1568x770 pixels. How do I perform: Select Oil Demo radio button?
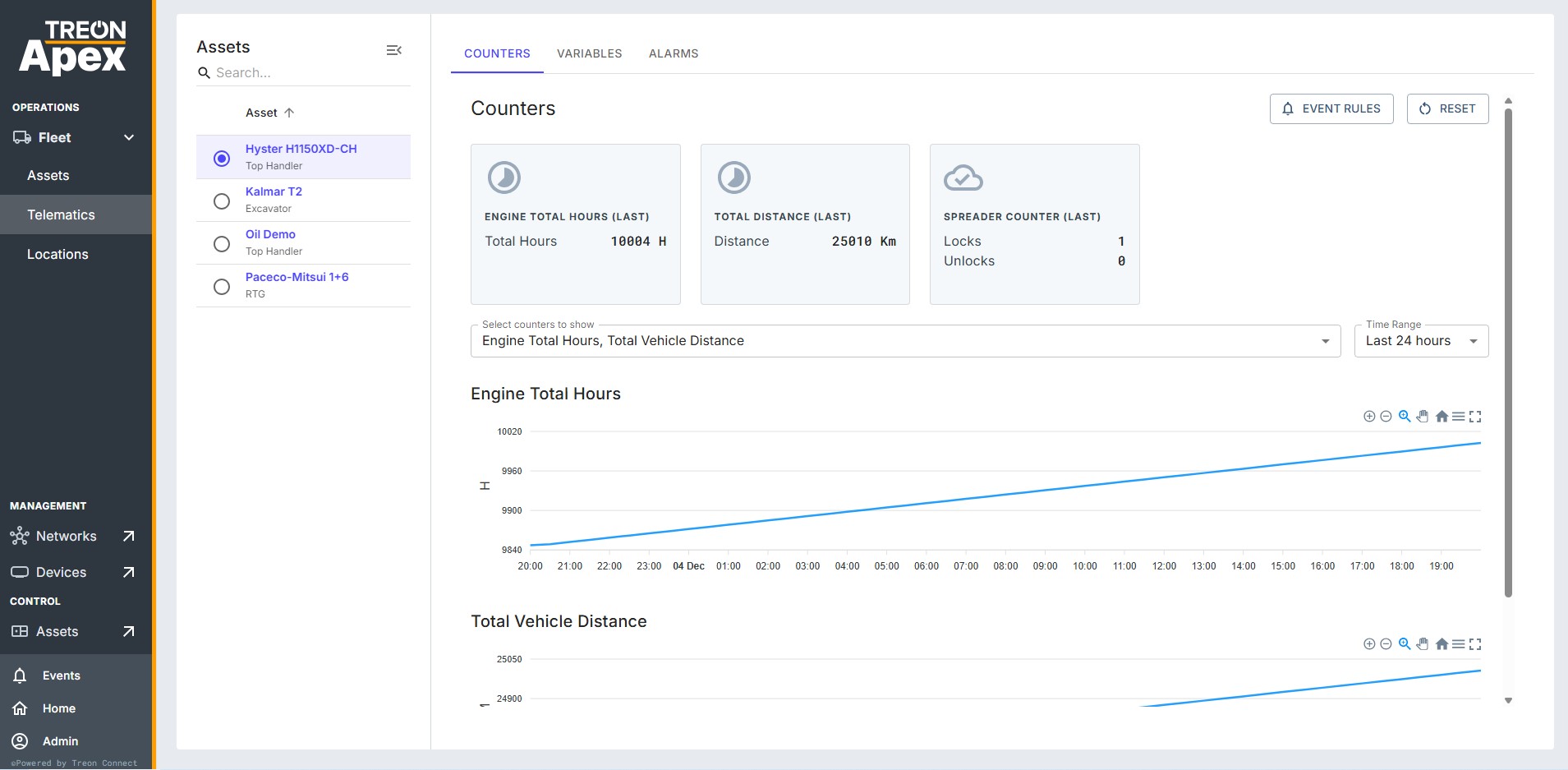(x=222, y=243)
